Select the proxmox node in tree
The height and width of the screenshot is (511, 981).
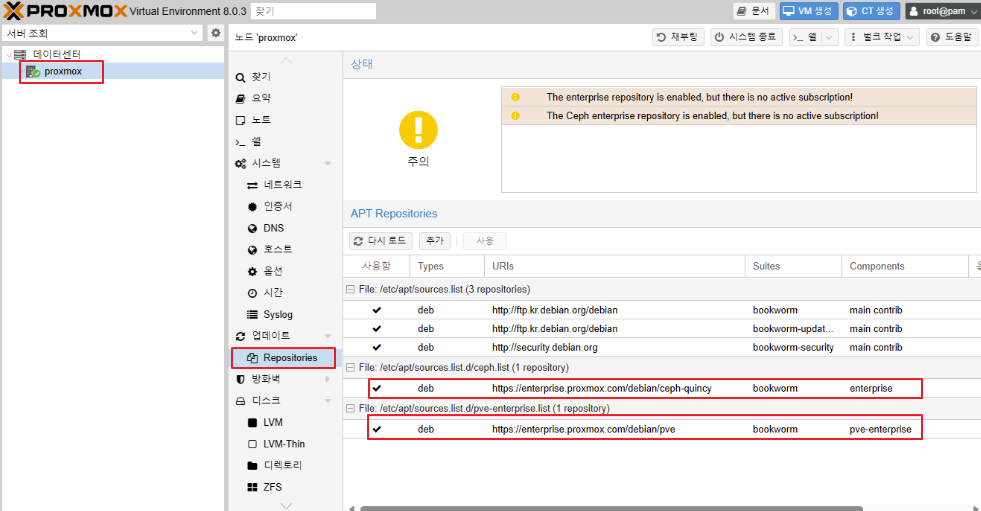63,71
